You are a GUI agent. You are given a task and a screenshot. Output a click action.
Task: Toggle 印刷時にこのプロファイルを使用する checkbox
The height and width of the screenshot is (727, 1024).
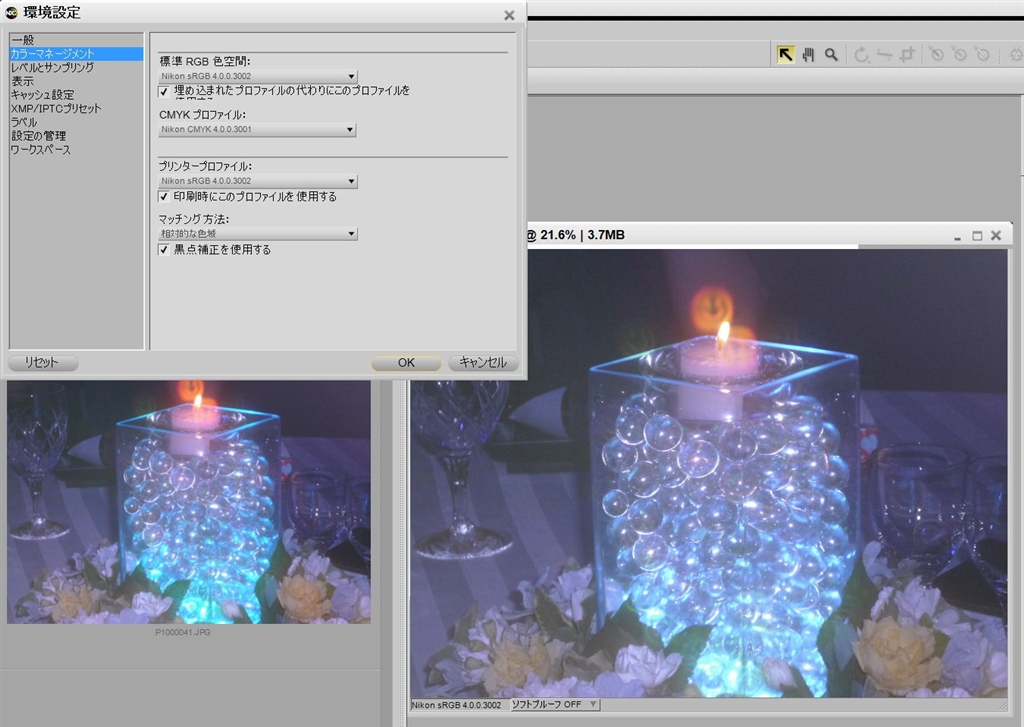164,196
